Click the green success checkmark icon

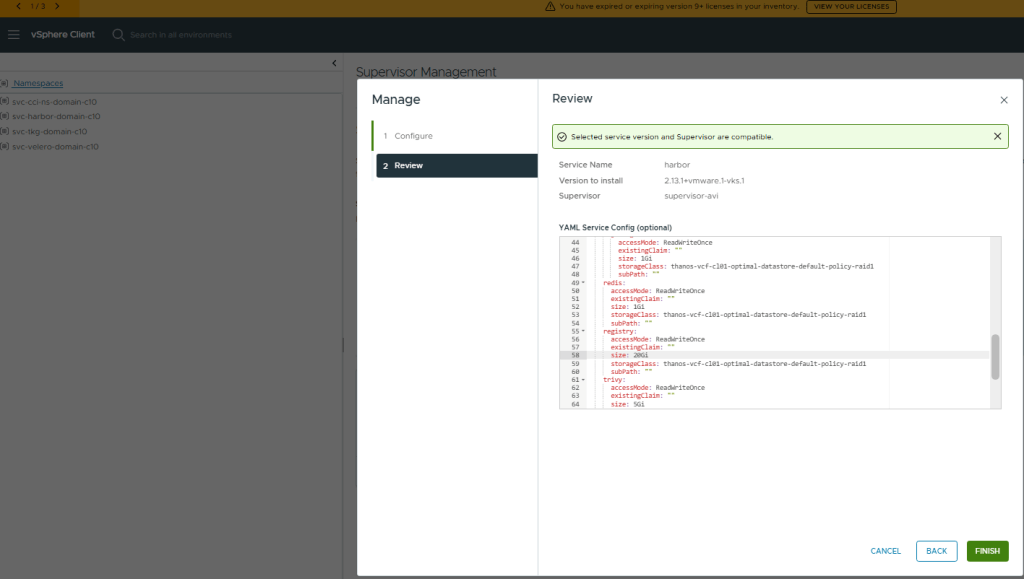point(562,137)
